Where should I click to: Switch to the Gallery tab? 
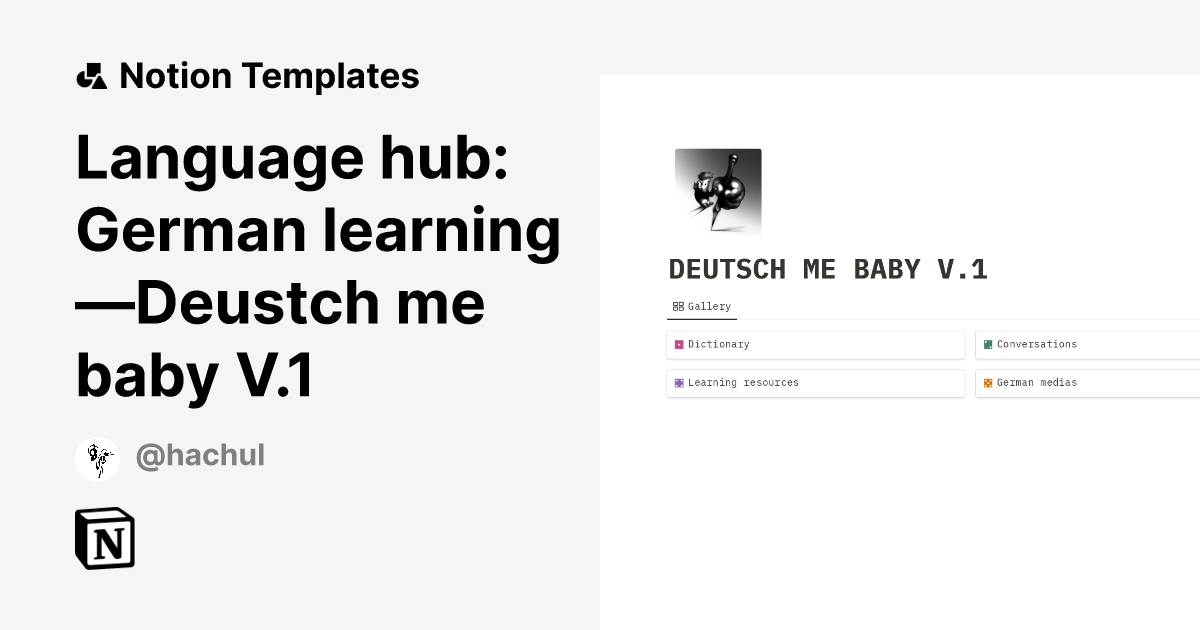tap(702, 306)
